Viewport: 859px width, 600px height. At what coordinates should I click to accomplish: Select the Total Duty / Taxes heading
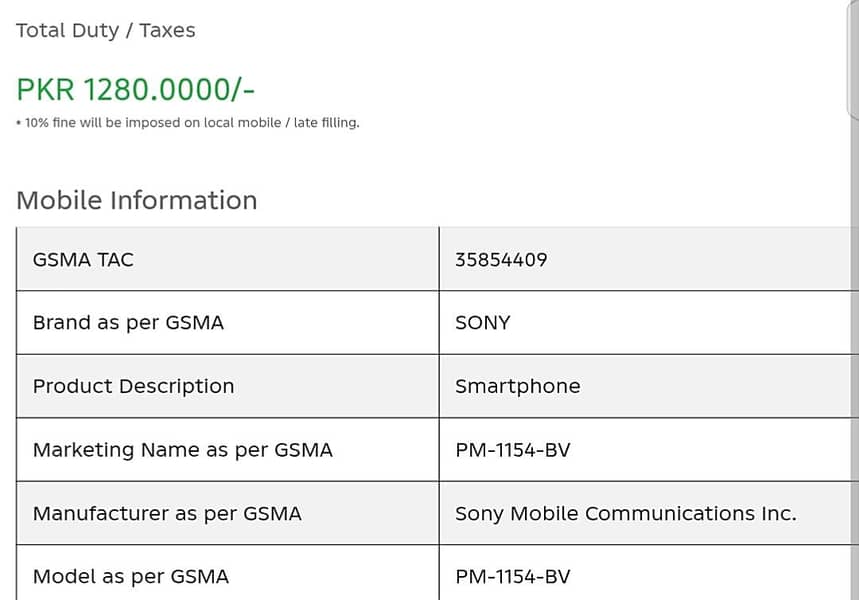coord(105,30)
